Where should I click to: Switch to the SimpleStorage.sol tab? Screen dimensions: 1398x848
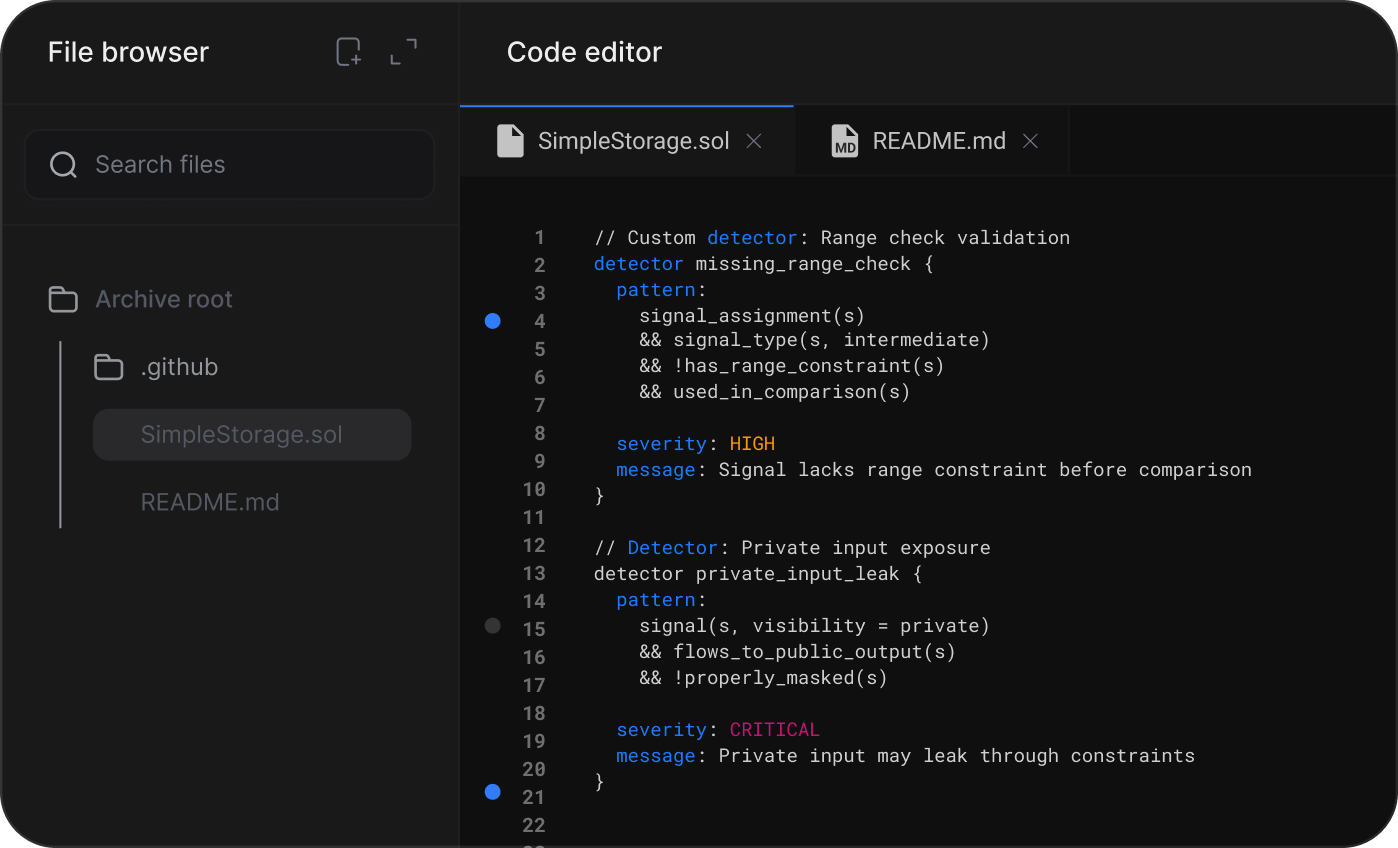[x=633, y=141]
